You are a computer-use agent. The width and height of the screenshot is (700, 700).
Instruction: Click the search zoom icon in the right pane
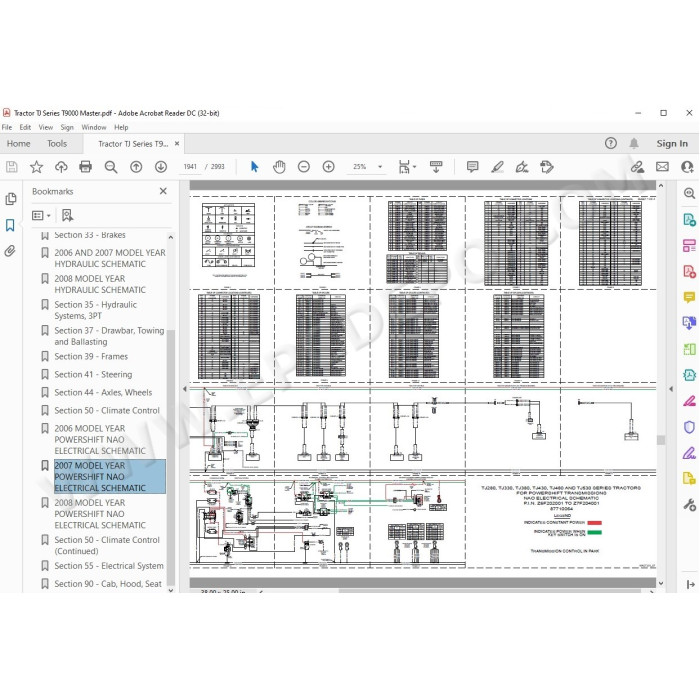pyautogui.click(x=689, y=193)
